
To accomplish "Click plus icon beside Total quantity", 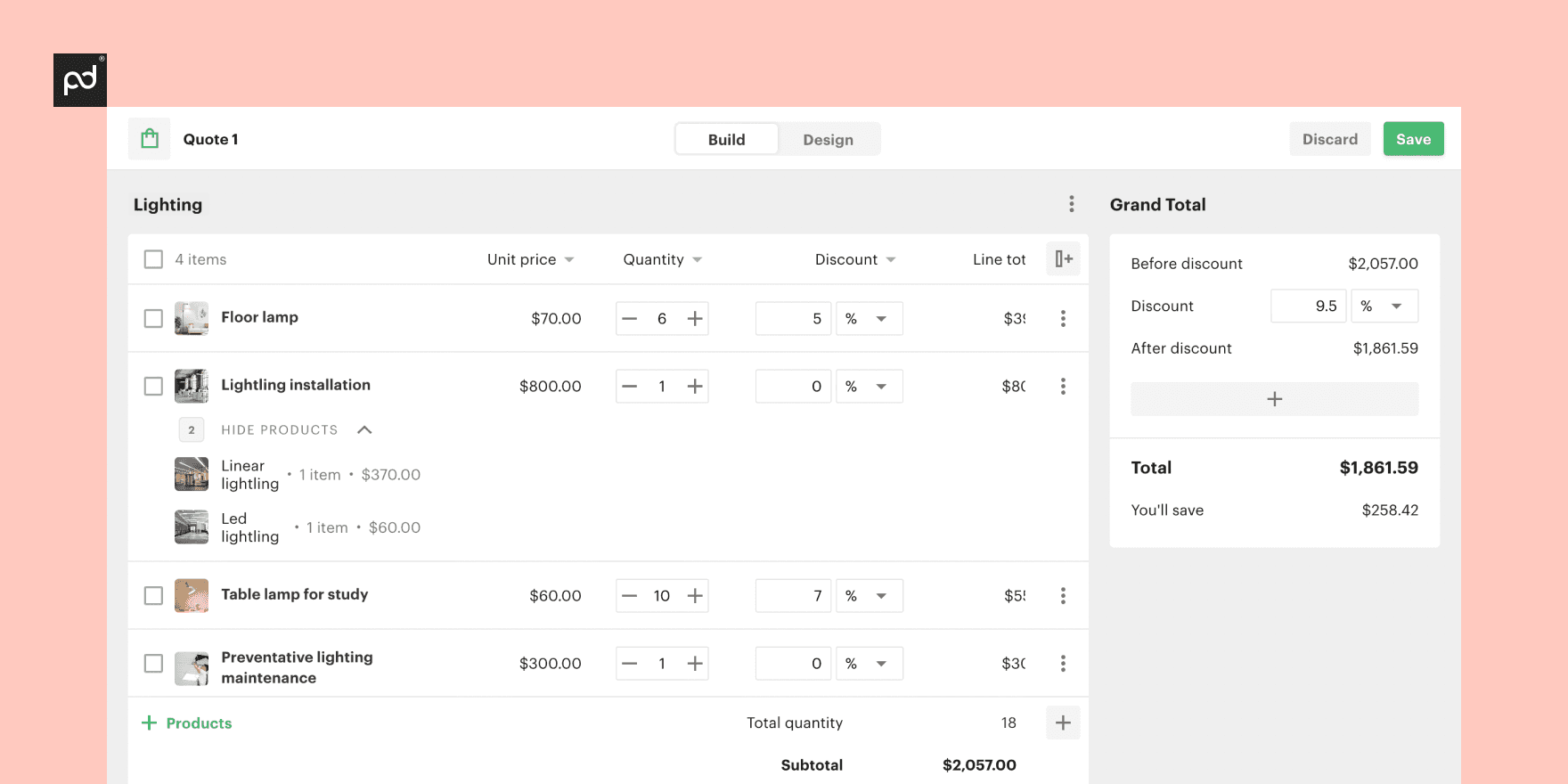I will (x=1063, y=723).
